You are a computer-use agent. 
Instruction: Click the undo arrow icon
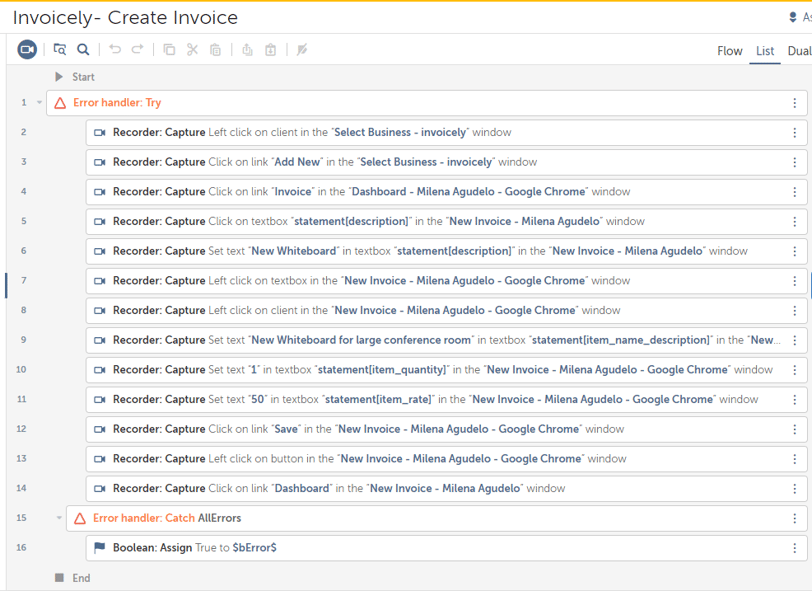115,50
